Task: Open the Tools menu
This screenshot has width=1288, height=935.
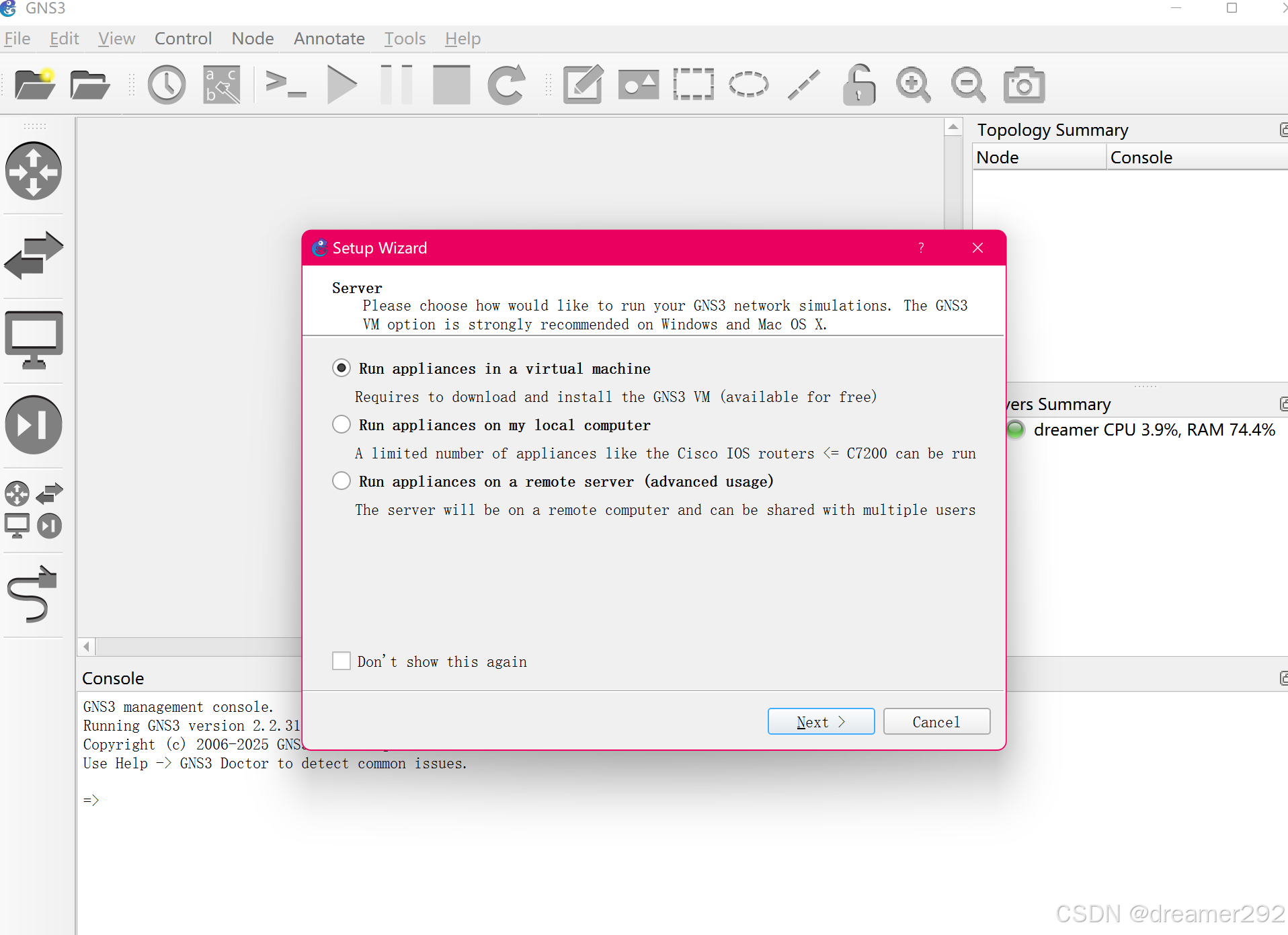Action: pos(405,39)
